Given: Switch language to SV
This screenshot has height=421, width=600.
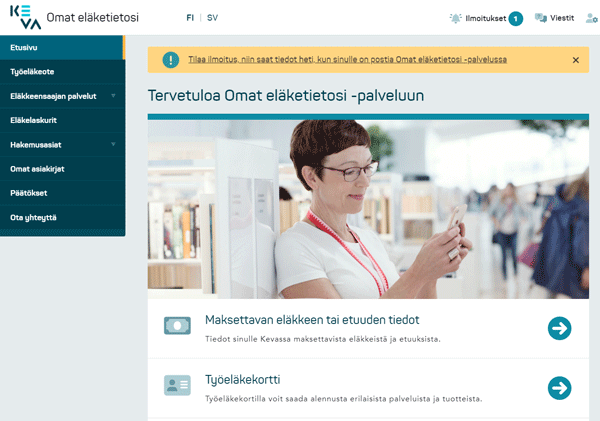Looking at the screenshot, I should 212,18.
